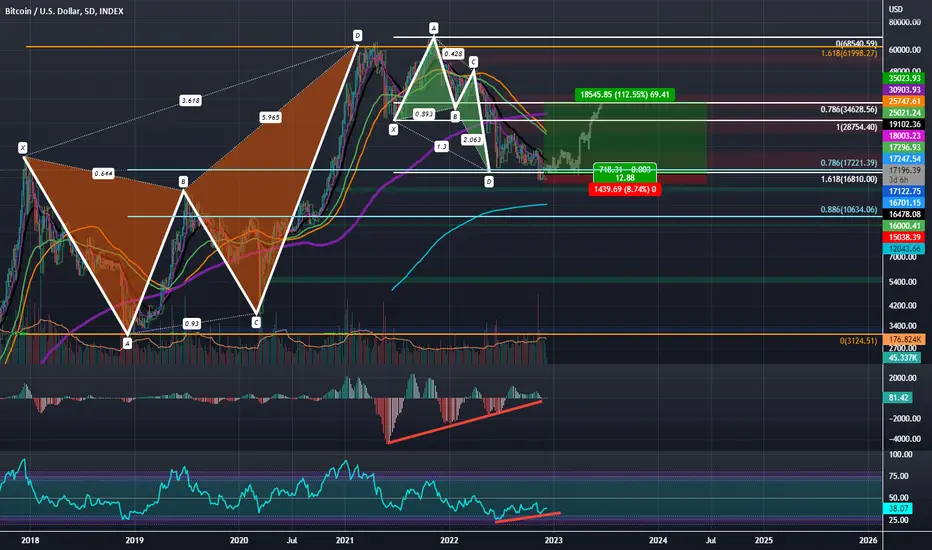932x550 pixels.
Task: Select the green 35023.93 price label
Action: coord(904,78)
